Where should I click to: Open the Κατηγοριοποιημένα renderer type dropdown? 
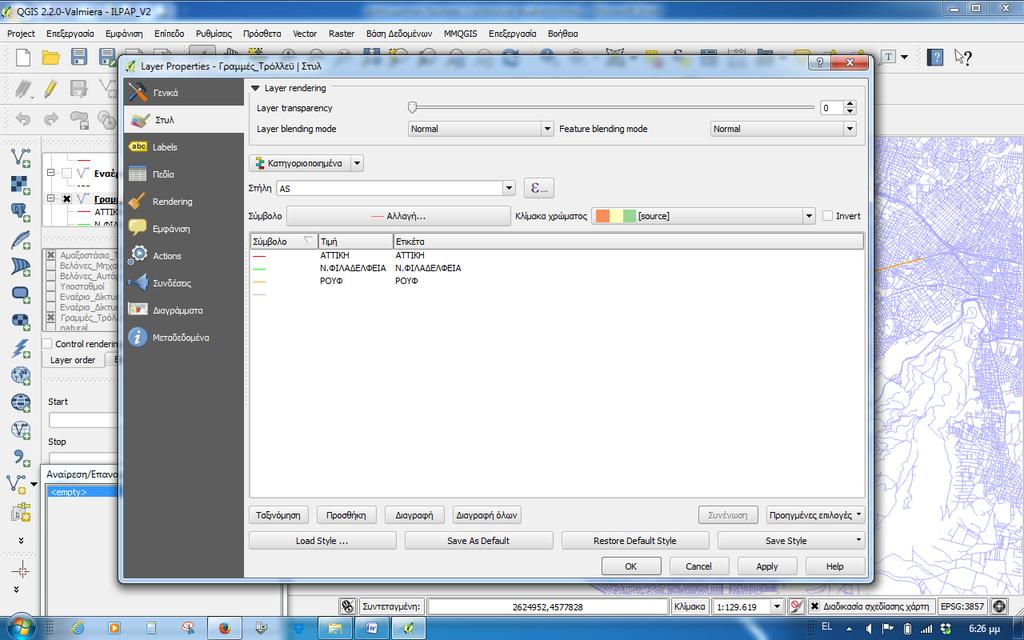(357, 163)
